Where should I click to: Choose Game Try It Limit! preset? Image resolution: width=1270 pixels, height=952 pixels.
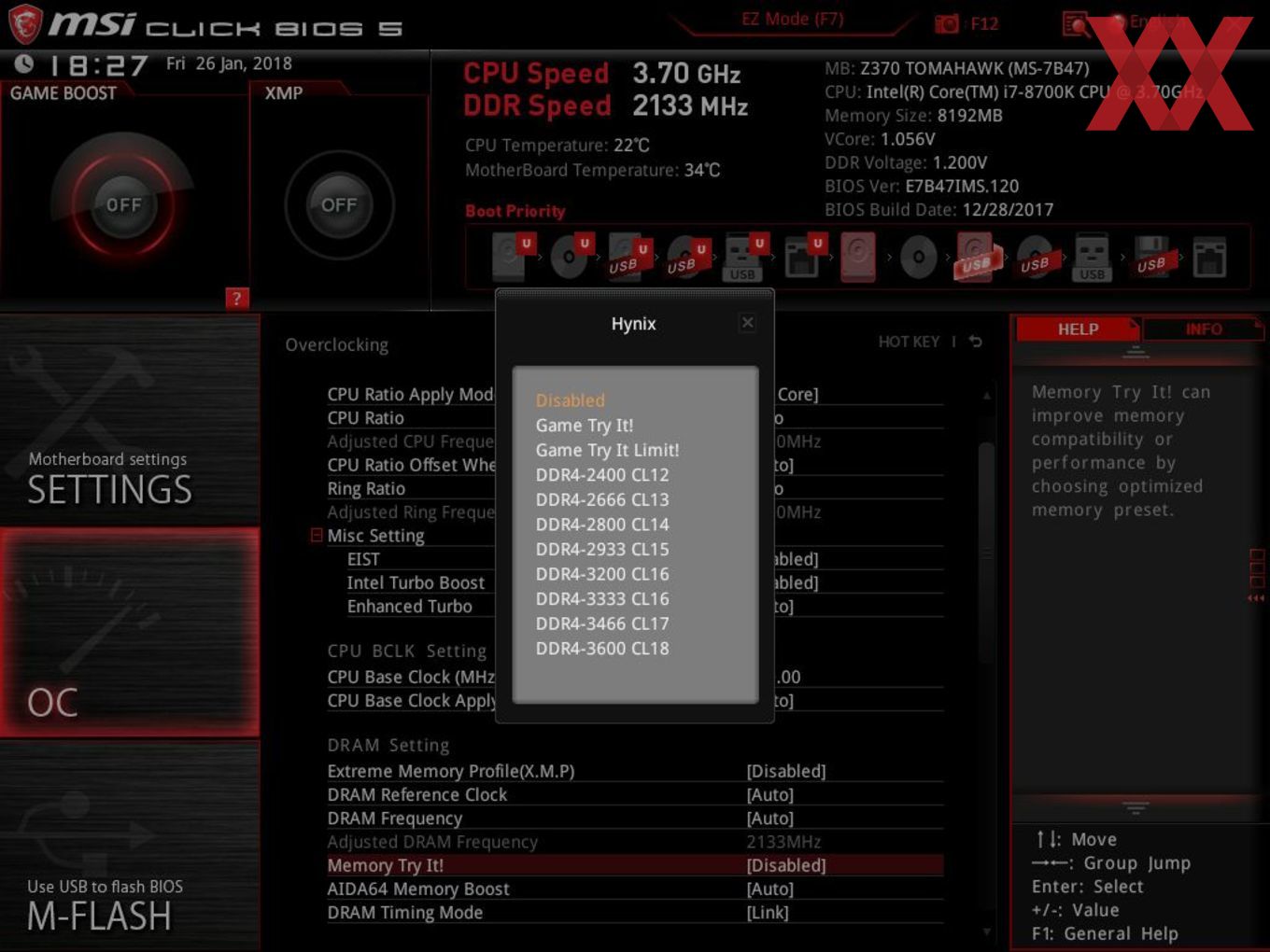coord(608,450)
